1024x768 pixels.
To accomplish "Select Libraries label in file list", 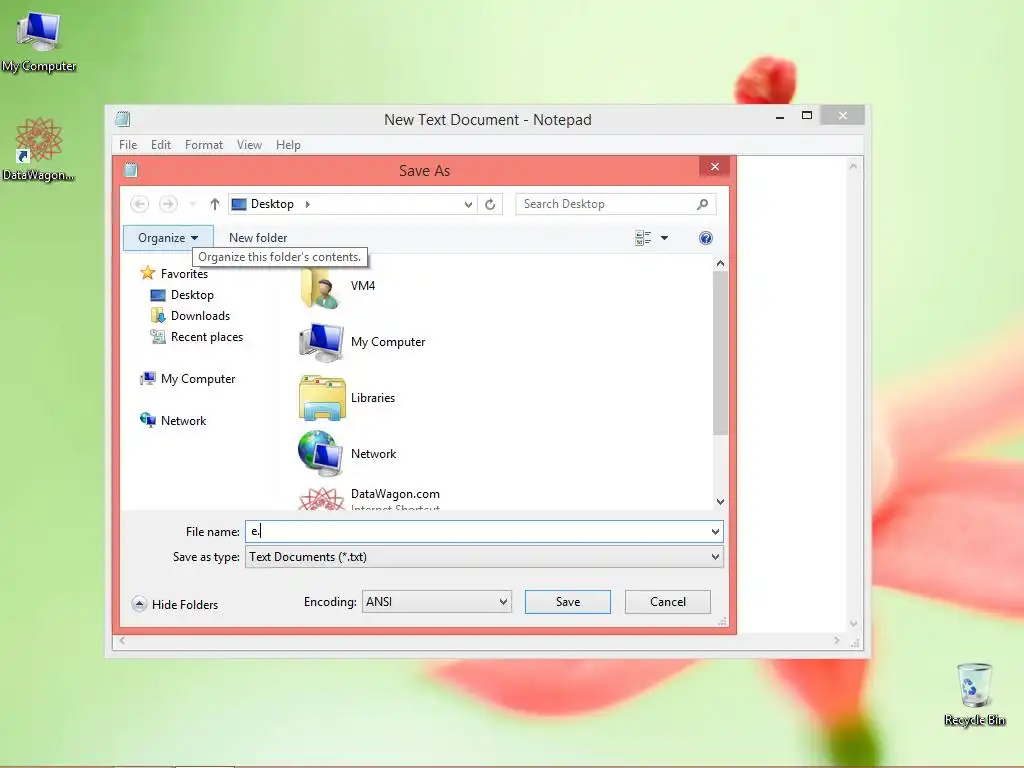I will (x=373, y=398).
